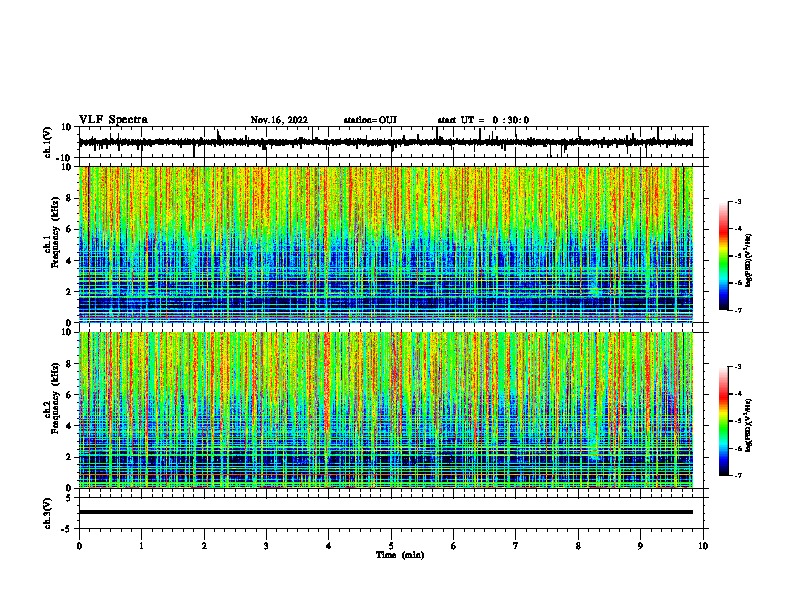The height and width of the screenshot is (612, 792).
Task: Click the time axis tick label '10'
Action: 703,546
